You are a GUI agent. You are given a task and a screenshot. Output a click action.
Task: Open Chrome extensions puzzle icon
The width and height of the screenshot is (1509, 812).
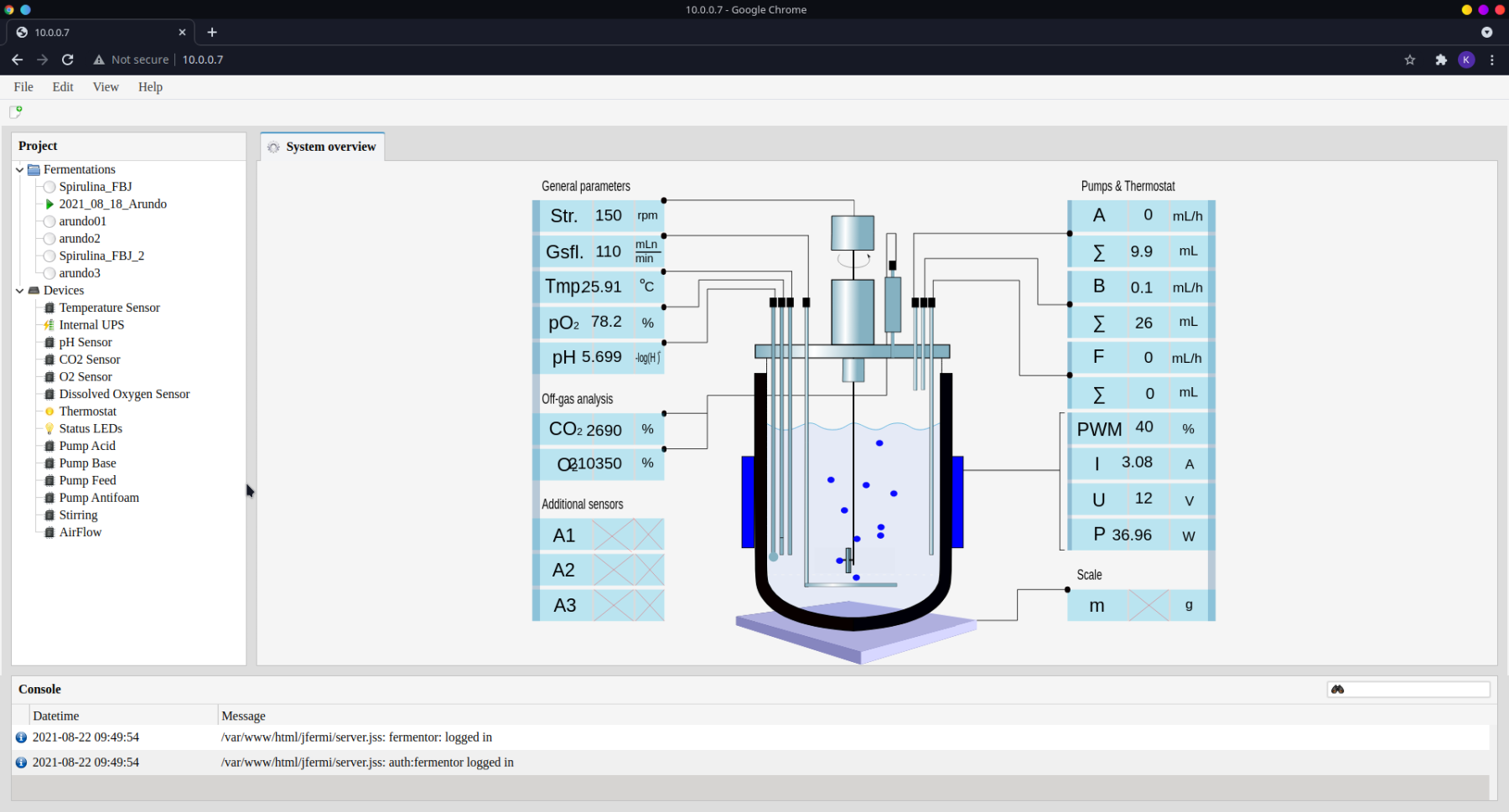(x=1441, y=59)
